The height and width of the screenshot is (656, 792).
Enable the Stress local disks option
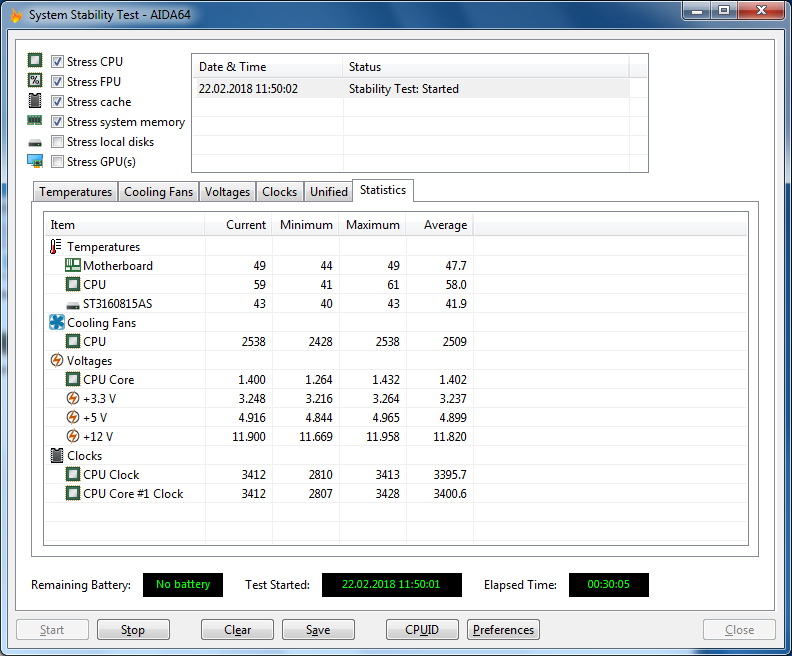[58, 142]
